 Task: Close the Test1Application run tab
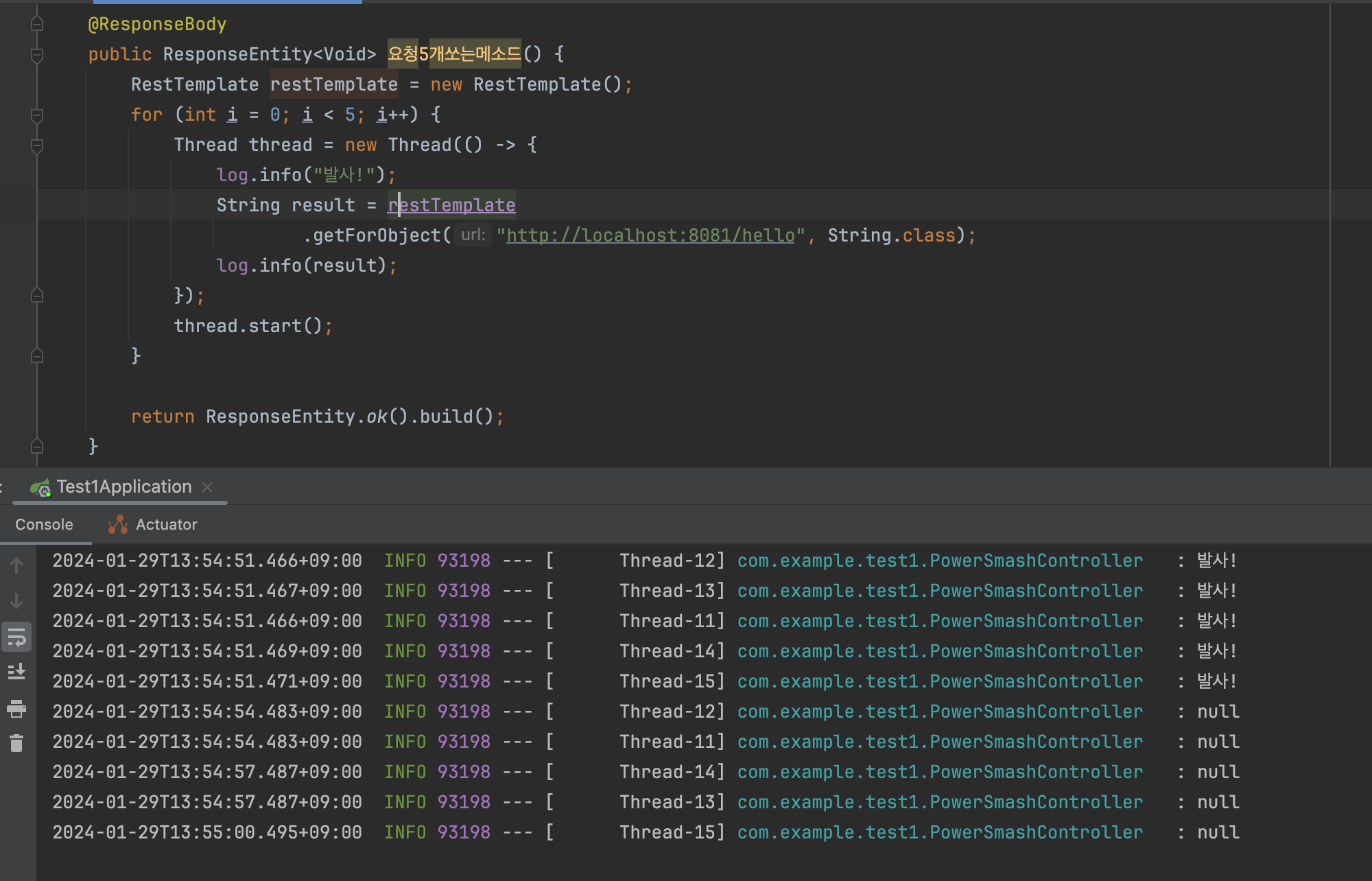[207, 487]
